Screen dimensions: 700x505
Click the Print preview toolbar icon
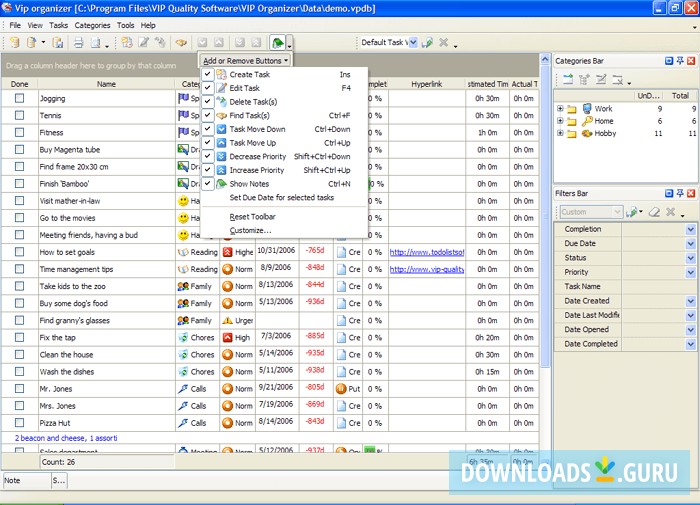point(96,43)
